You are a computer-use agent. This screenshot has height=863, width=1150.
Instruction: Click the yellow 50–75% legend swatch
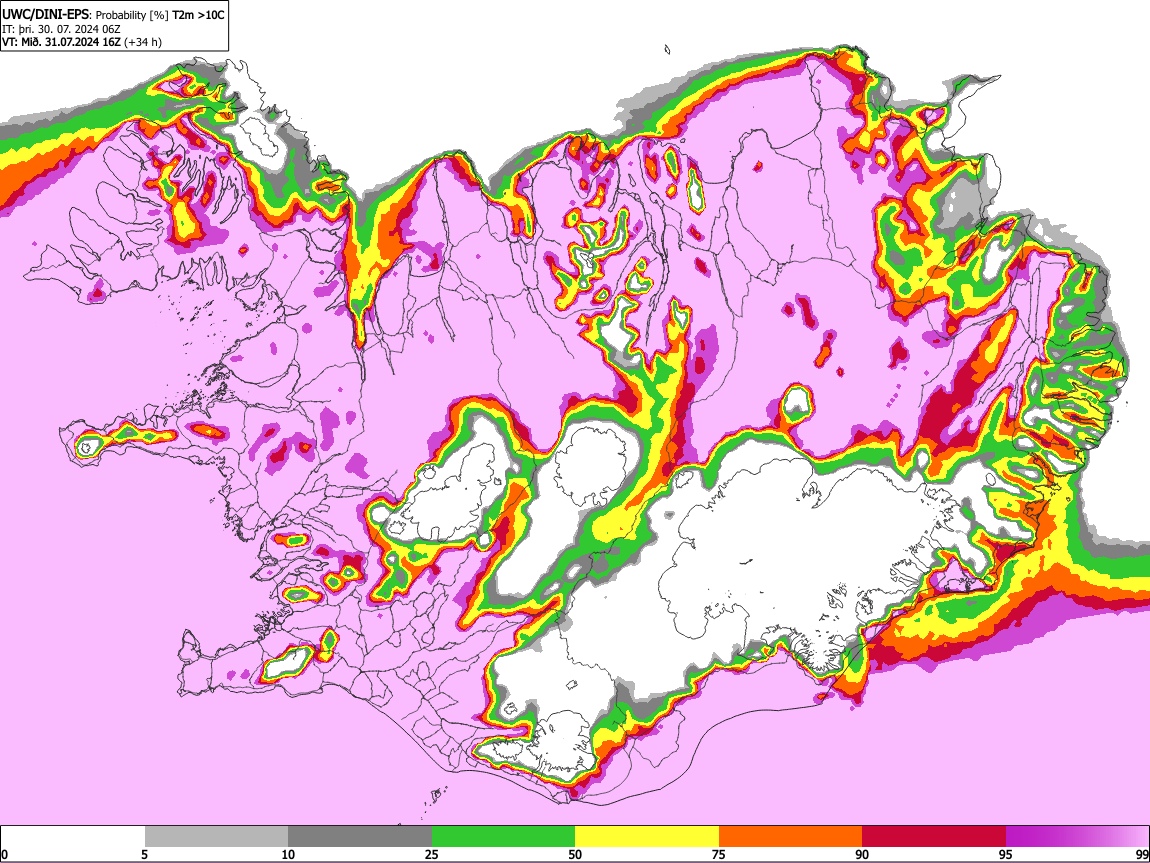click(647, 836)
